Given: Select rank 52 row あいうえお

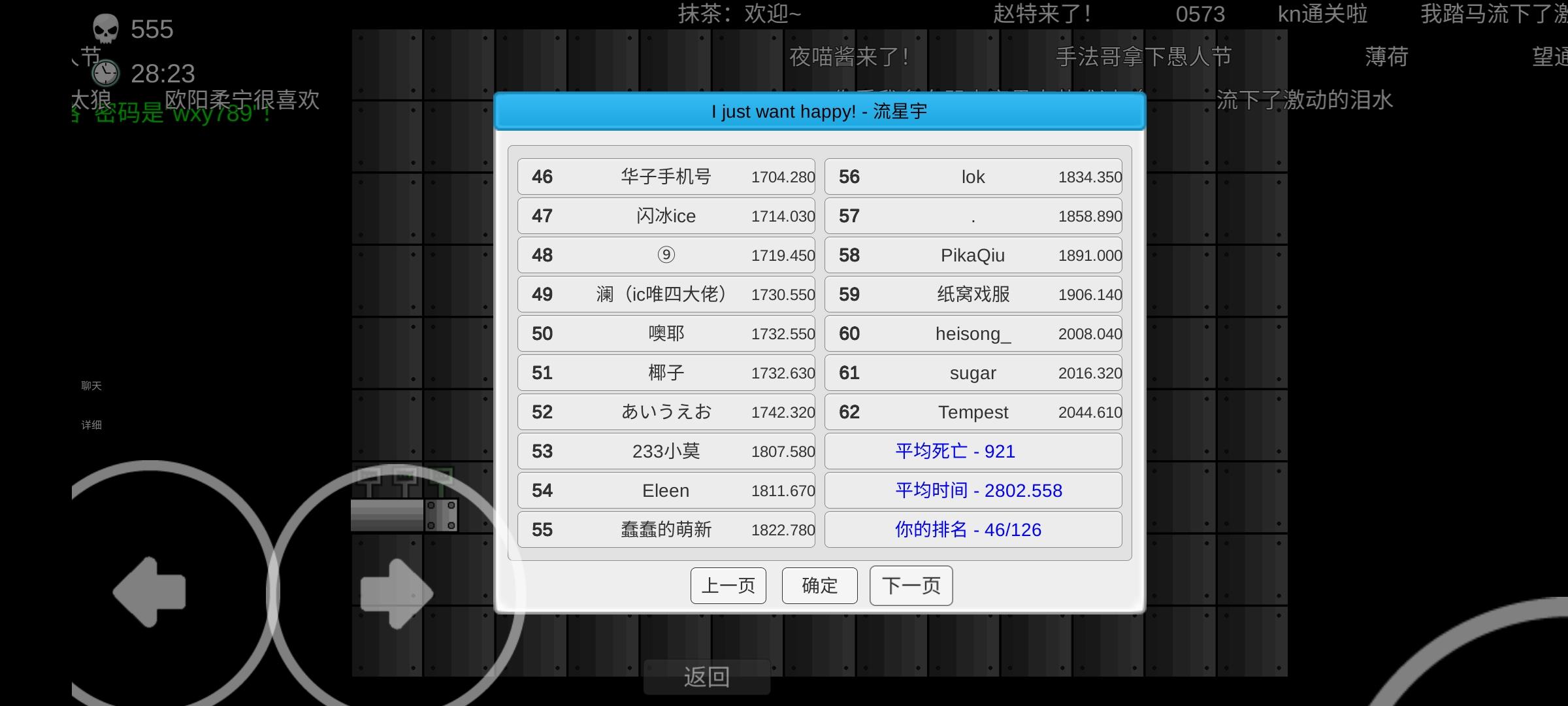Looking at the screenshot, I should click(x=666, y=412).
